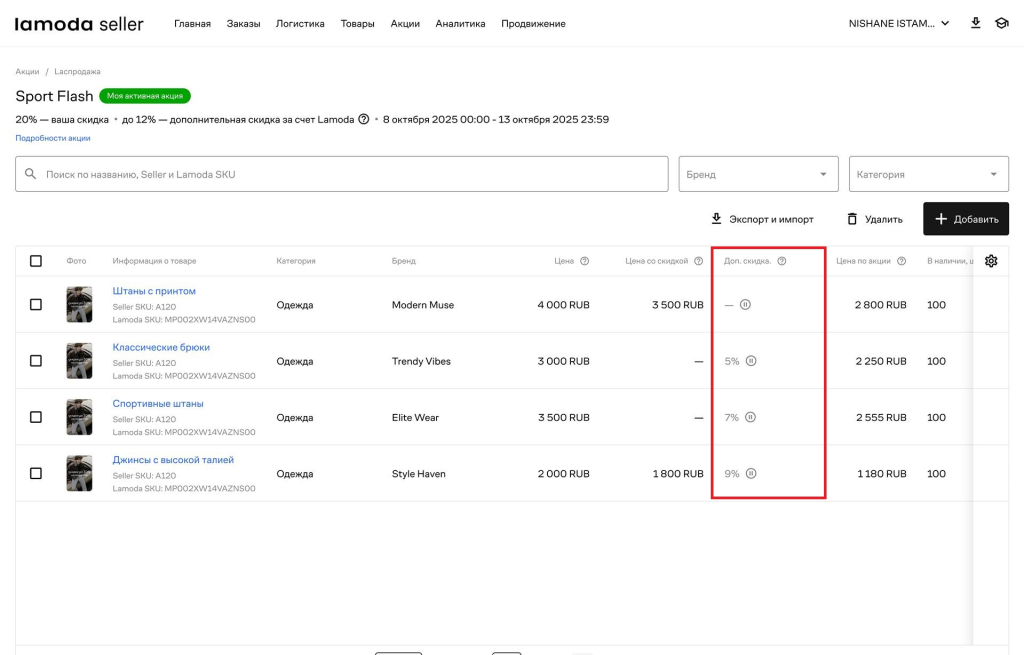The width and height of the screenshot is (1024, 655).
Task: Select the checkbox for Спортивные штаны row
Action: [x=36, y=417]
